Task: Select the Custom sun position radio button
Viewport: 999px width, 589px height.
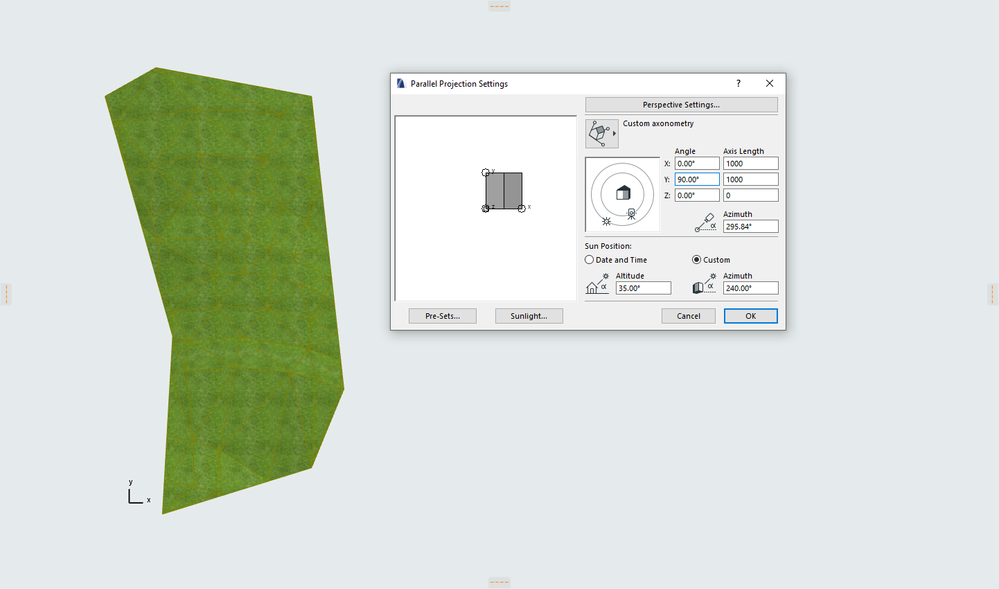Action: pyautogui.click(x=697, y=259)
